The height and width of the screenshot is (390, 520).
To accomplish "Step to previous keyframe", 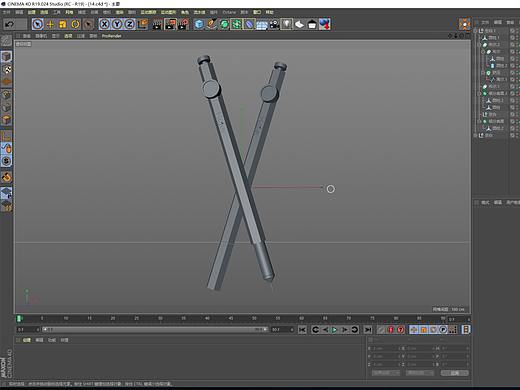I will click(315, 330).
